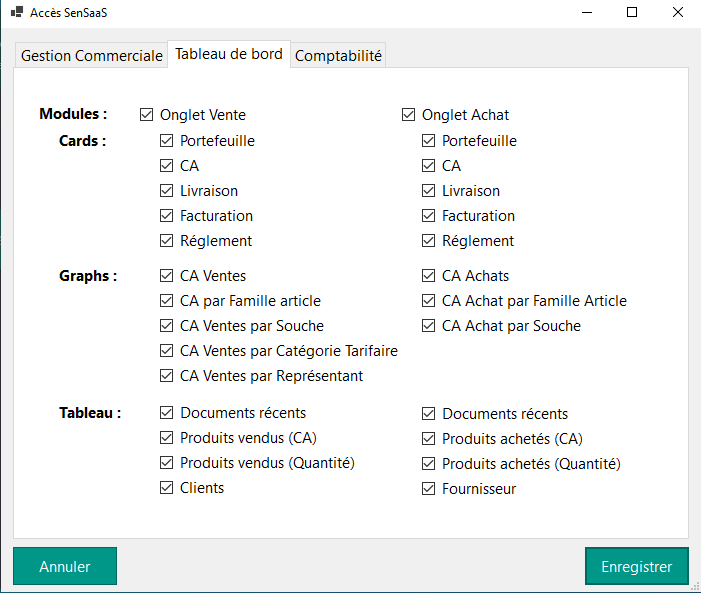Viewport: 701px width, 593px height.
Task: Toggle the Onglet Achat module checkbox
Action: tap(409, 115)
